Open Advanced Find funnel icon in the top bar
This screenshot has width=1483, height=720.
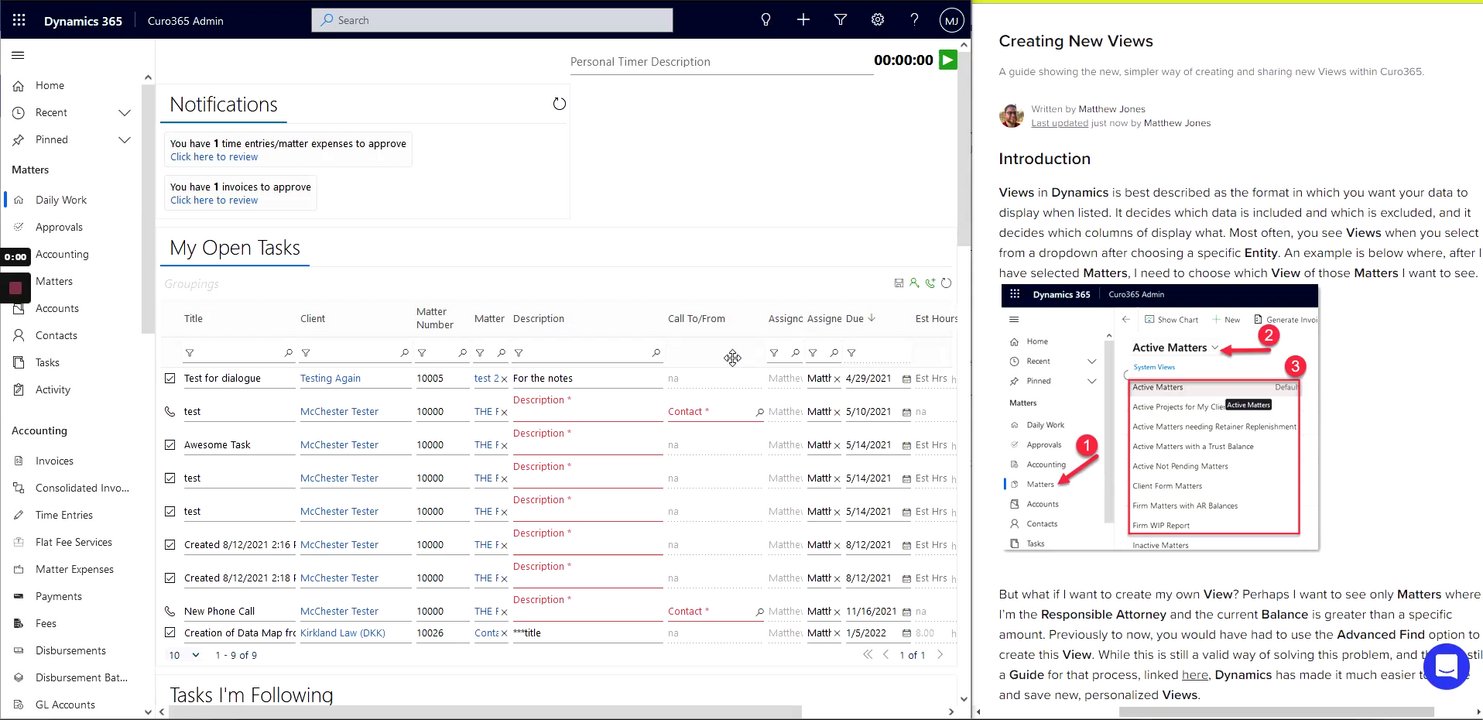tap(840, 20)
